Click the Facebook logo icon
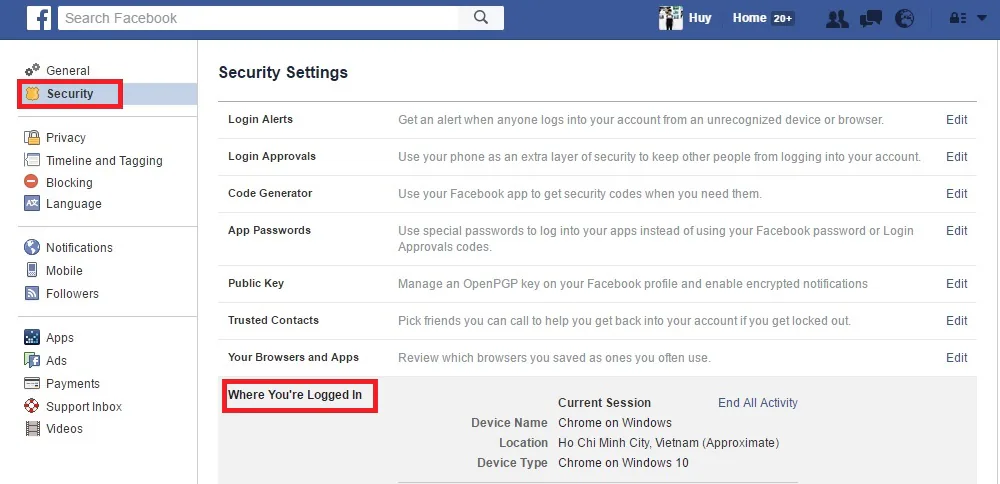1000x484 pixels. click(39, 18)
